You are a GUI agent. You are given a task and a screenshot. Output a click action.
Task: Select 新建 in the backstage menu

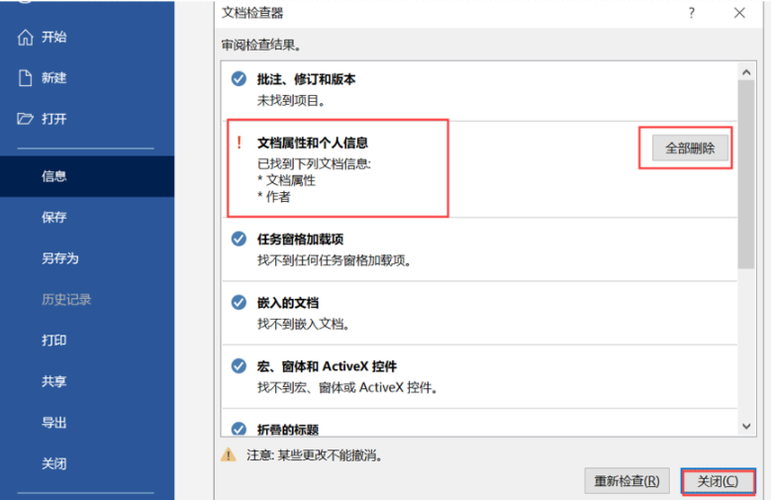point(54,78)
